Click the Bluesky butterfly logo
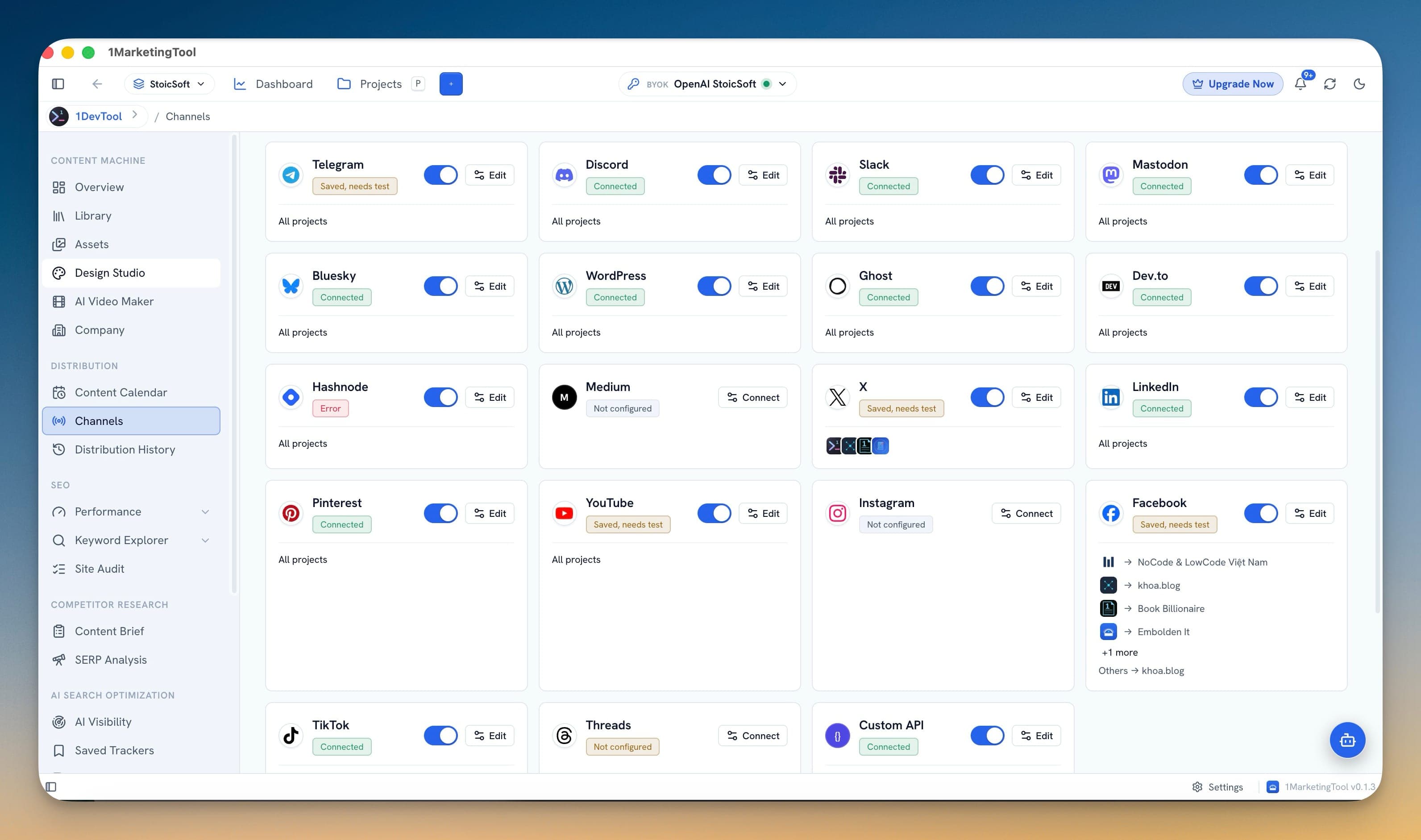This screenshot has height=840, width=1421. click(291, 286)
